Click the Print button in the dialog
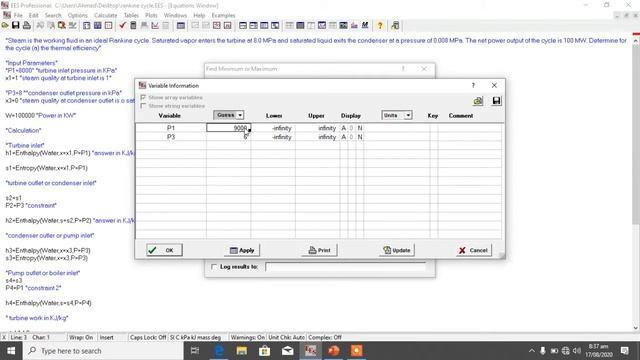The height and width of the screenshot is (360, 640). coord(319,250)
